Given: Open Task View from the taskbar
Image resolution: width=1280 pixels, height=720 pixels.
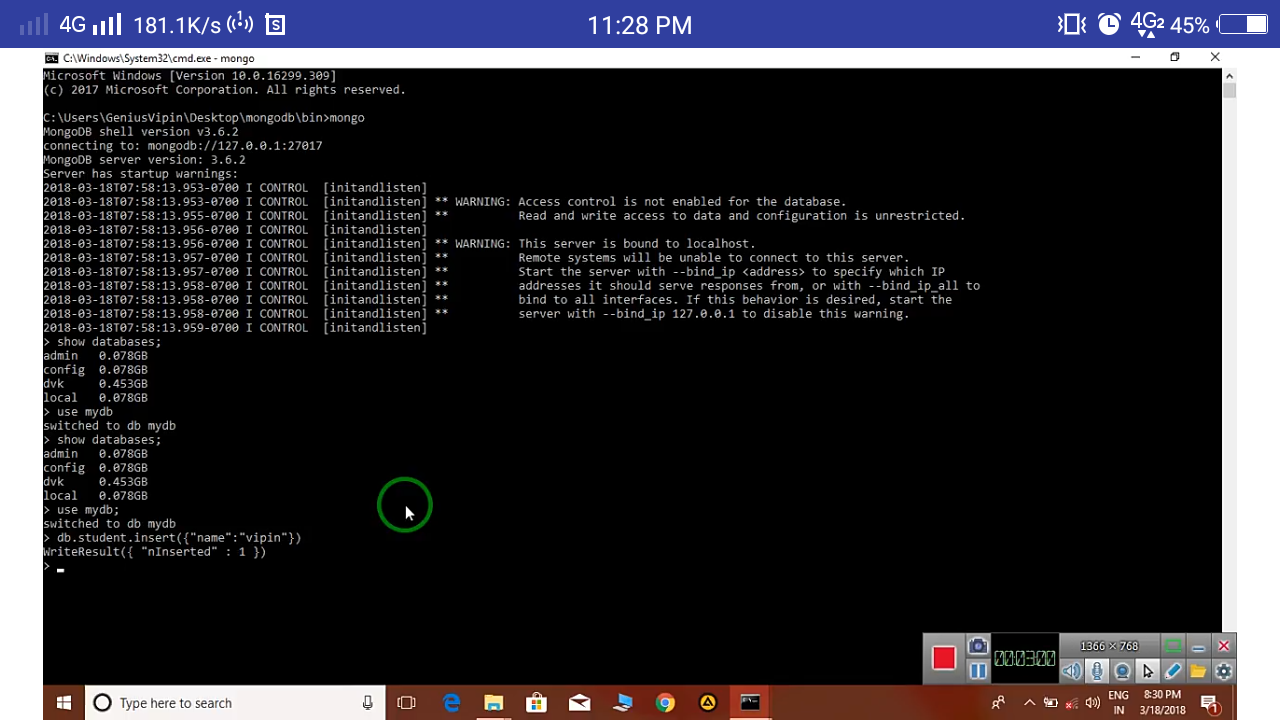Looking at the screenshot, I should (406, 703).
